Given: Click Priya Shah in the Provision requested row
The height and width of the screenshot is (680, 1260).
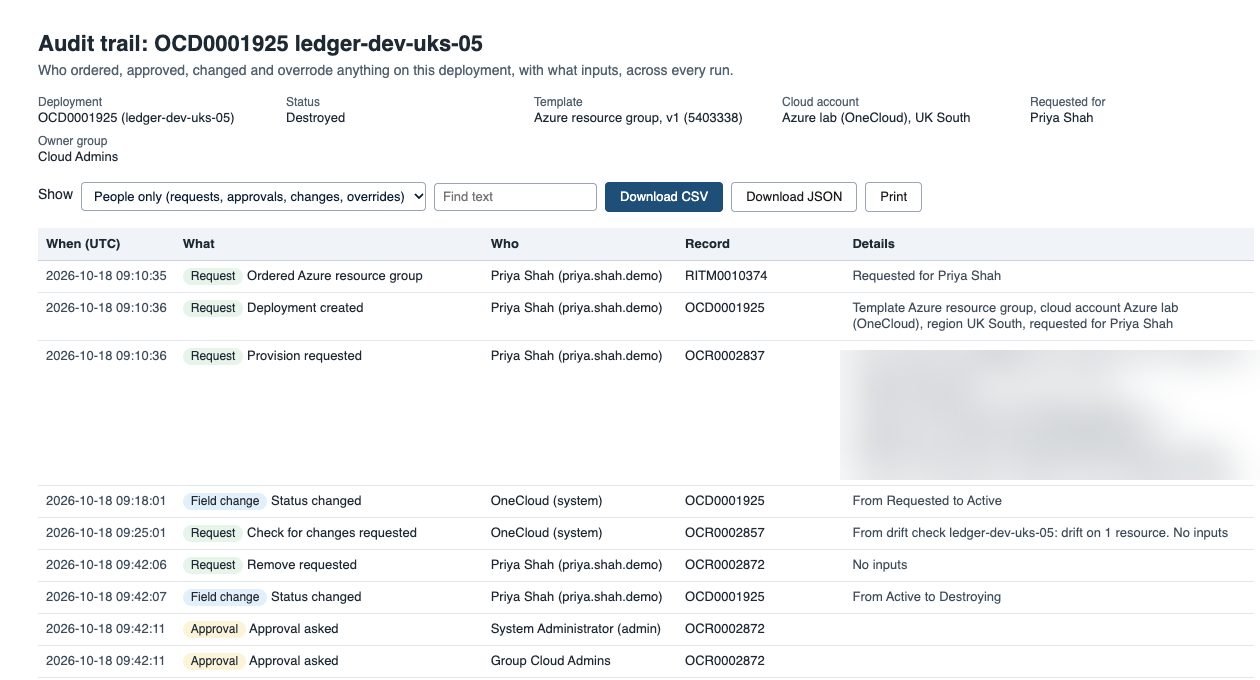Looking at the screenshot, I should tap(576, 356).
